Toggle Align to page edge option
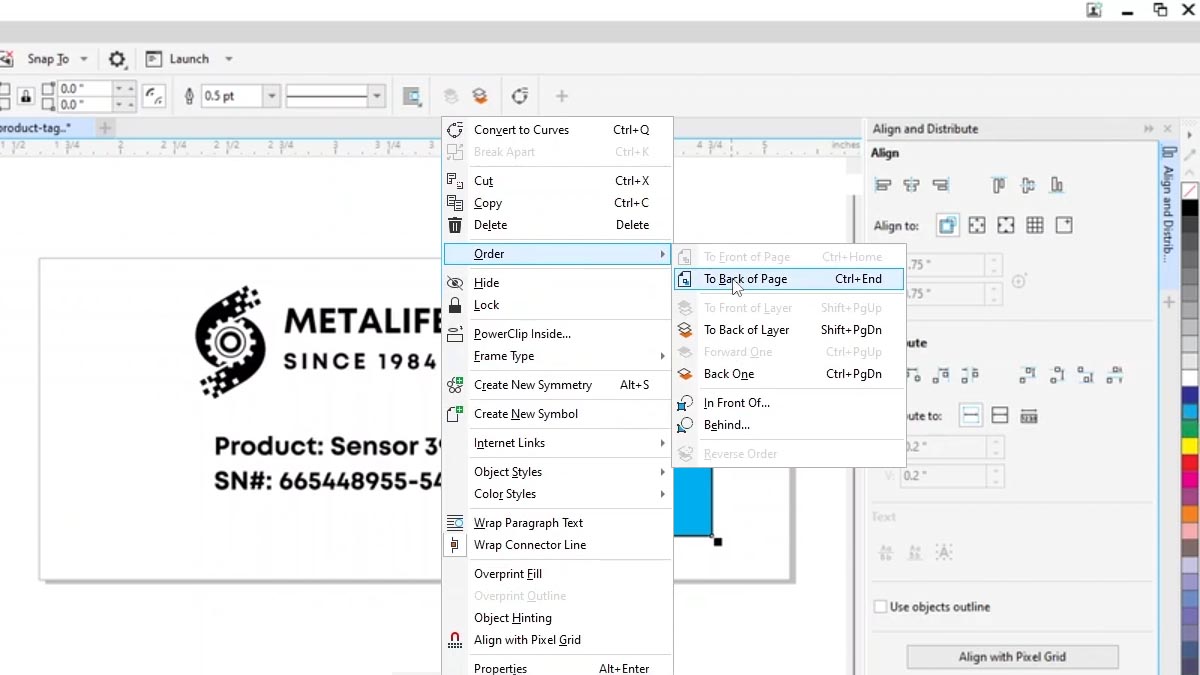 pyautogui.click(x=976, y=225)
